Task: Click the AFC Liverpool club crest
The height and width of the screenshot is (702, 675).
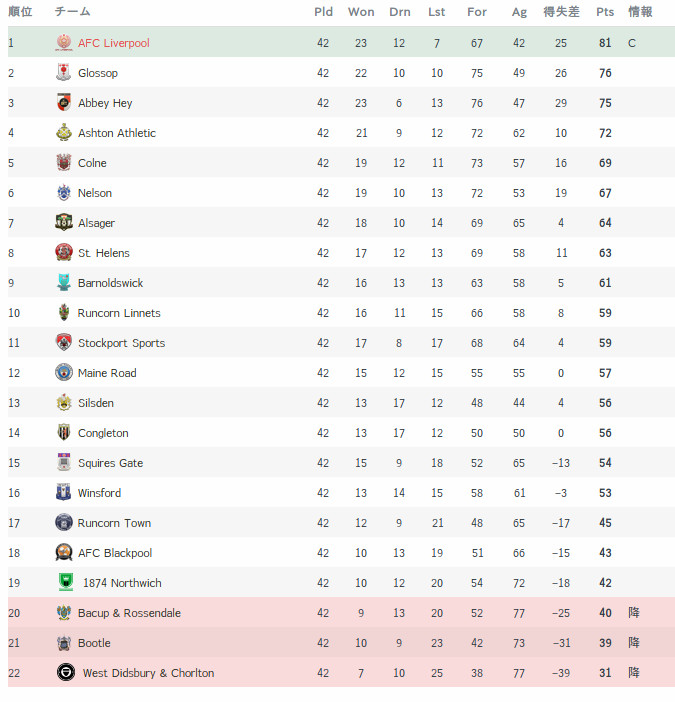Action: 64,43
